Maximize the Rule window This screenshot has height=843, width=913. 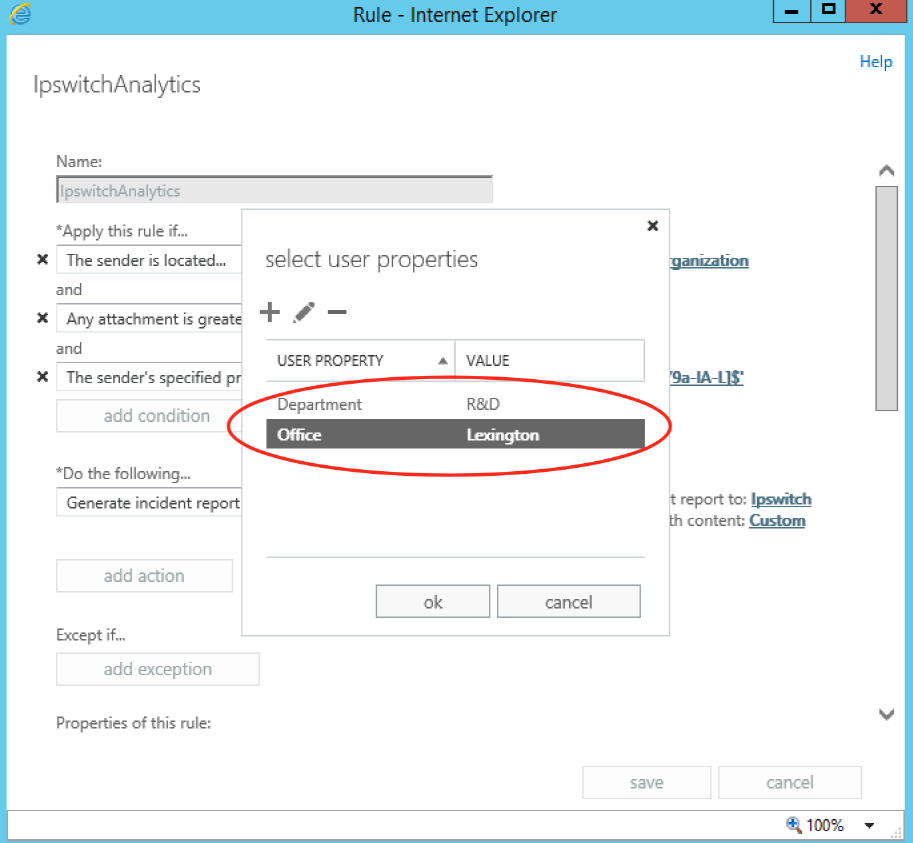tap(828, 10)
